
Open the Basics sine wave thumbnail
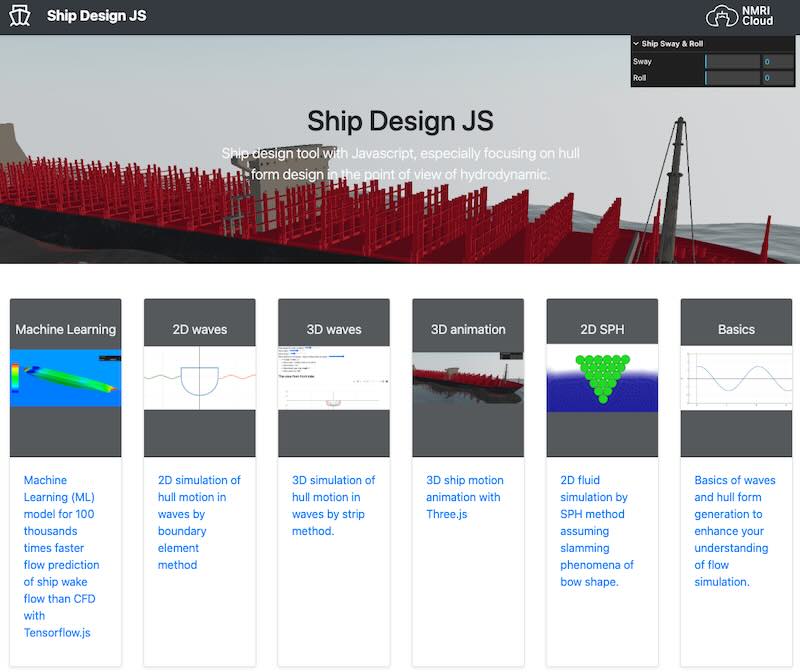tap(735, 378)
